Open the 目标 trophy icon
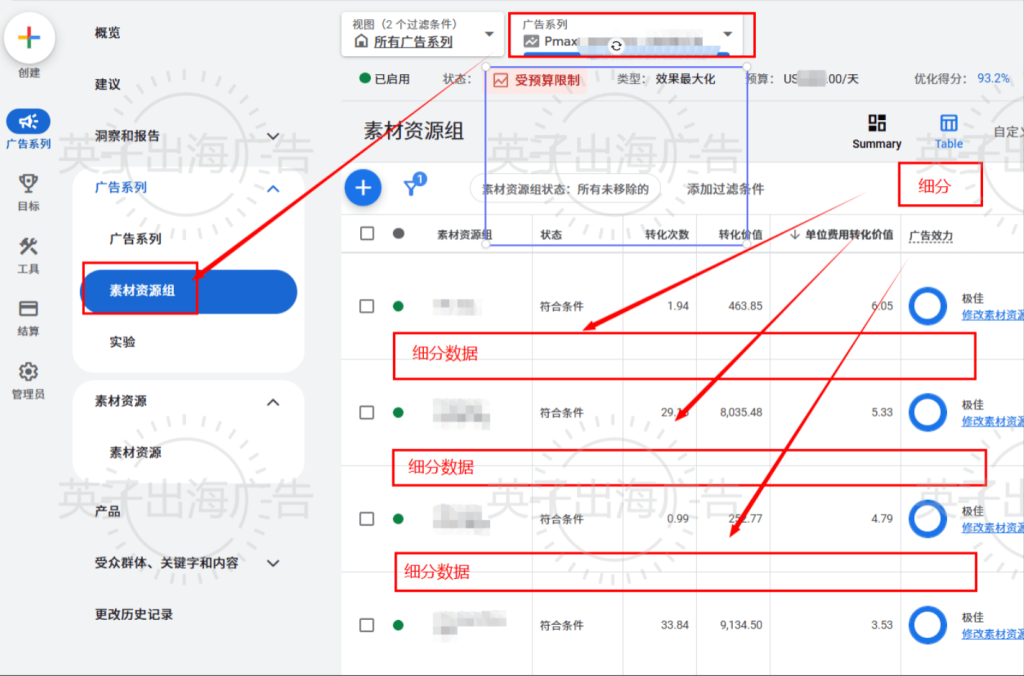 click(x=29, y=183)
